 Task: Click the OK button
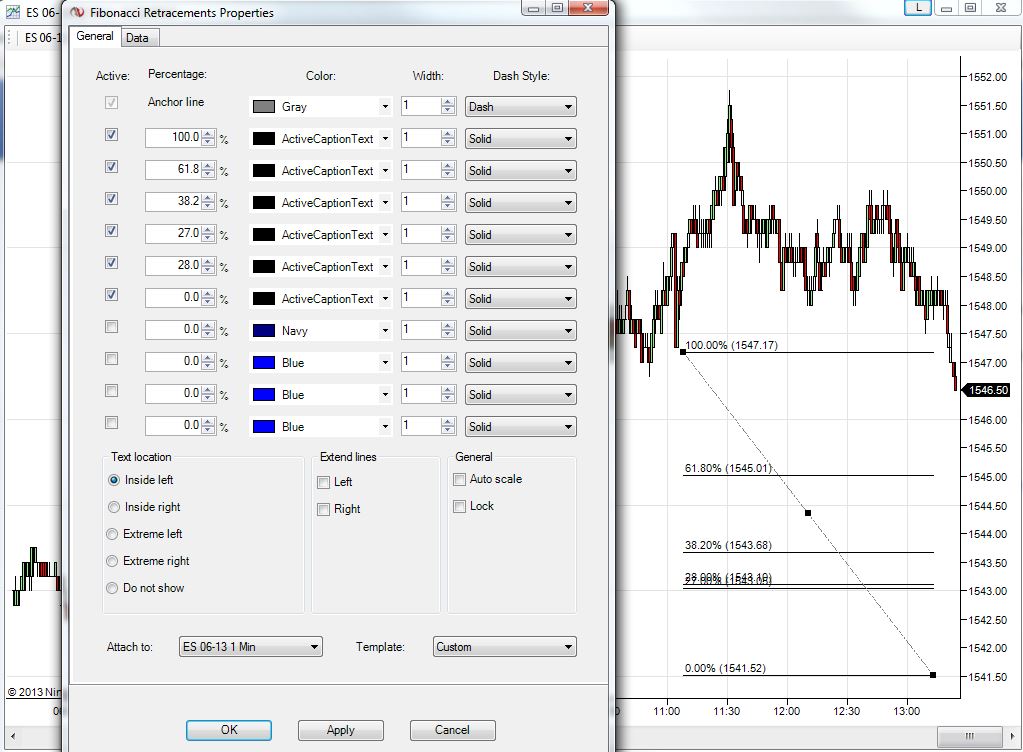tap(229, 730)
